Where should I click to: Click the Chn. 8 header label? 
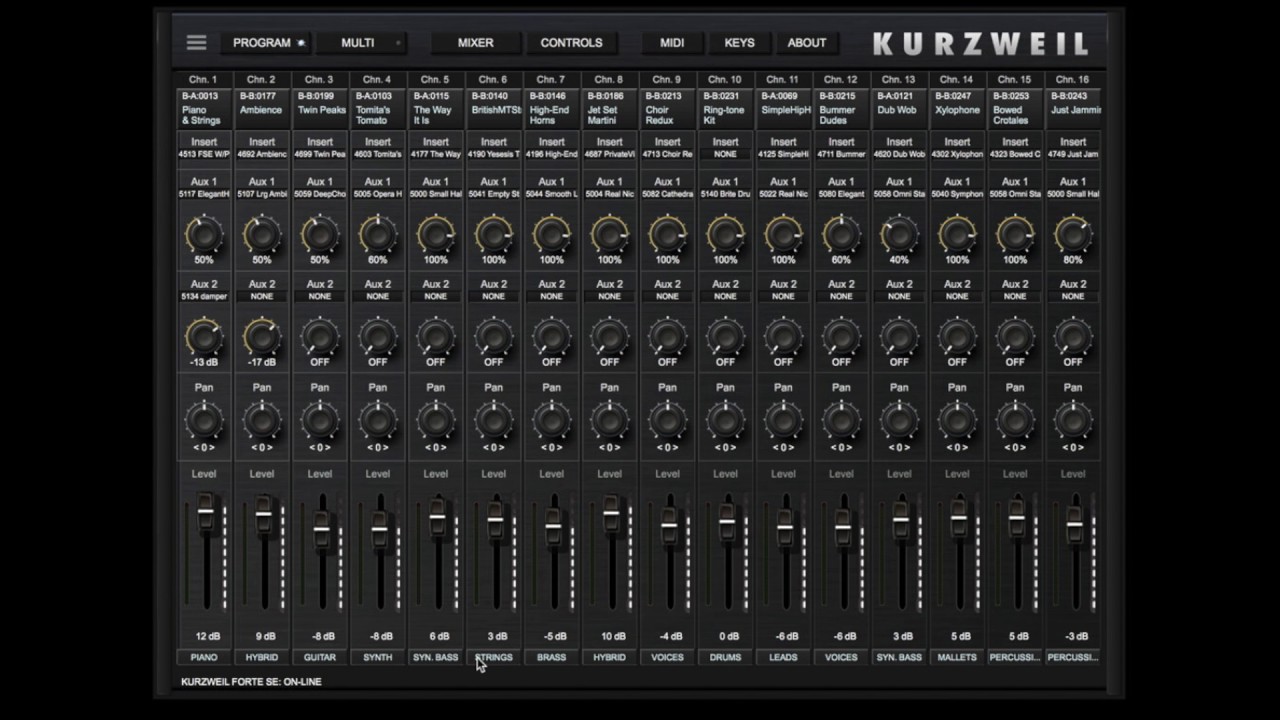click(x=609, y=79)
